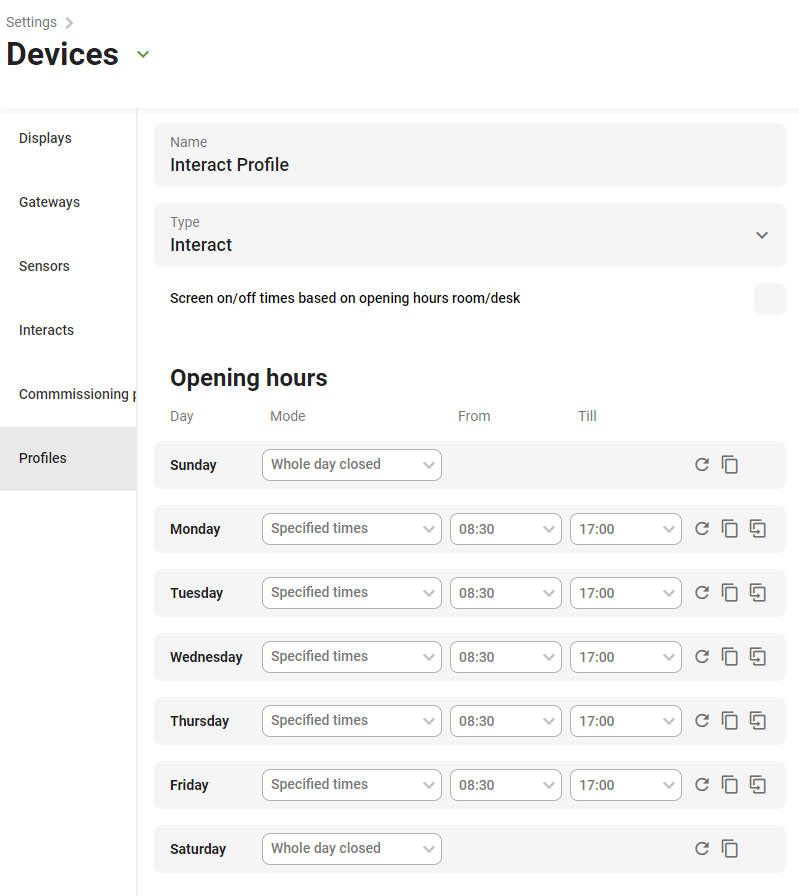799x896 pixels.
Task: Click the reset icon on Sunday row
Action: (702, 465)
